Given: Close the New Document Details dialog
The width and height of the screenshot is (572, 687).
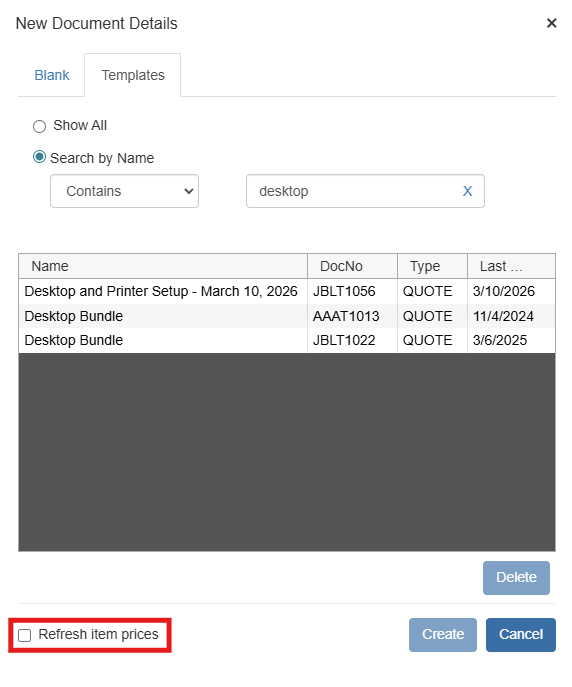Looking at the screenshot, I should (x=551, y=23).
